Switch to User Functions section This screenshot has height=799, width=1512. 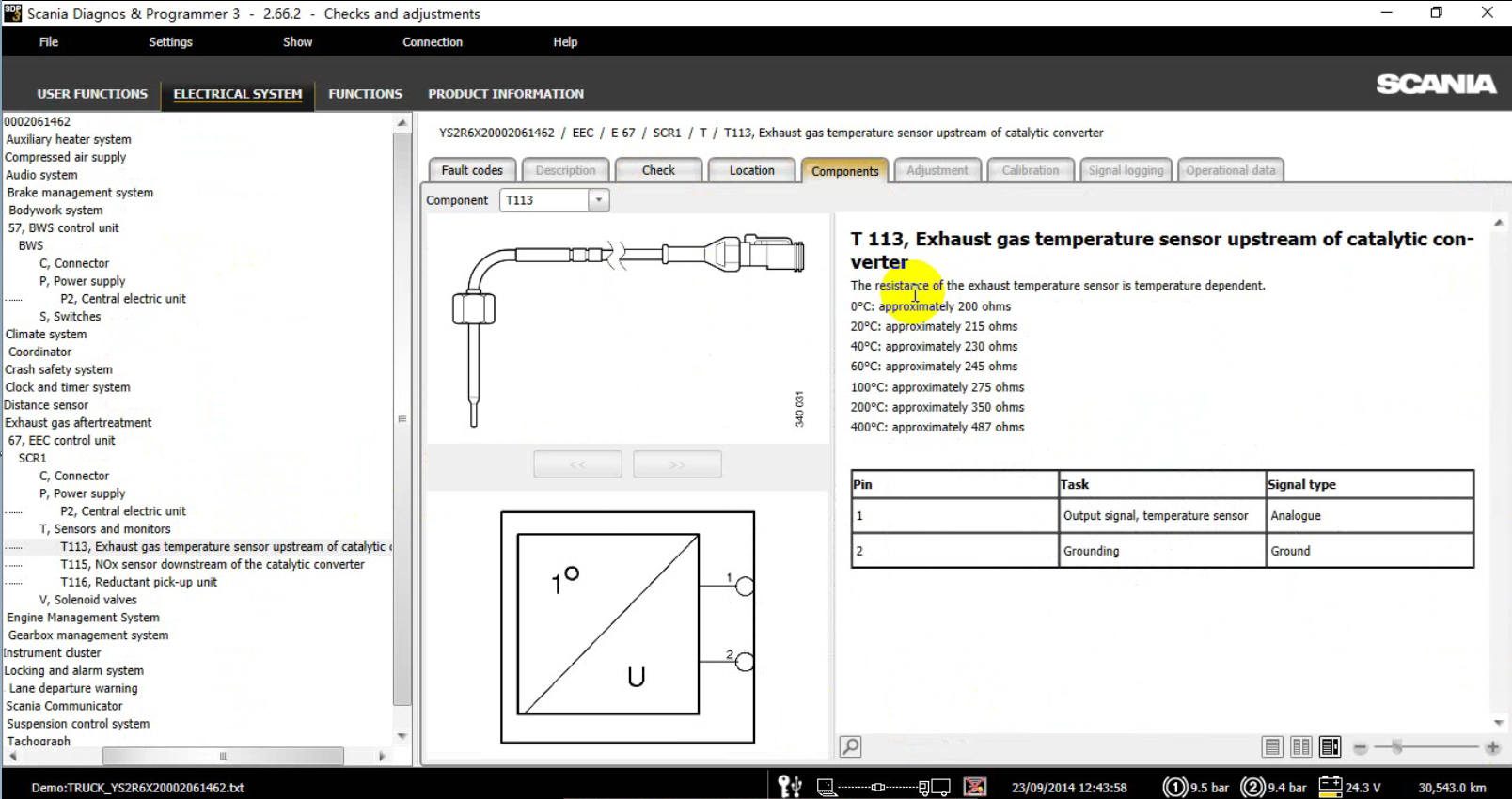click(x=92, y=94)
